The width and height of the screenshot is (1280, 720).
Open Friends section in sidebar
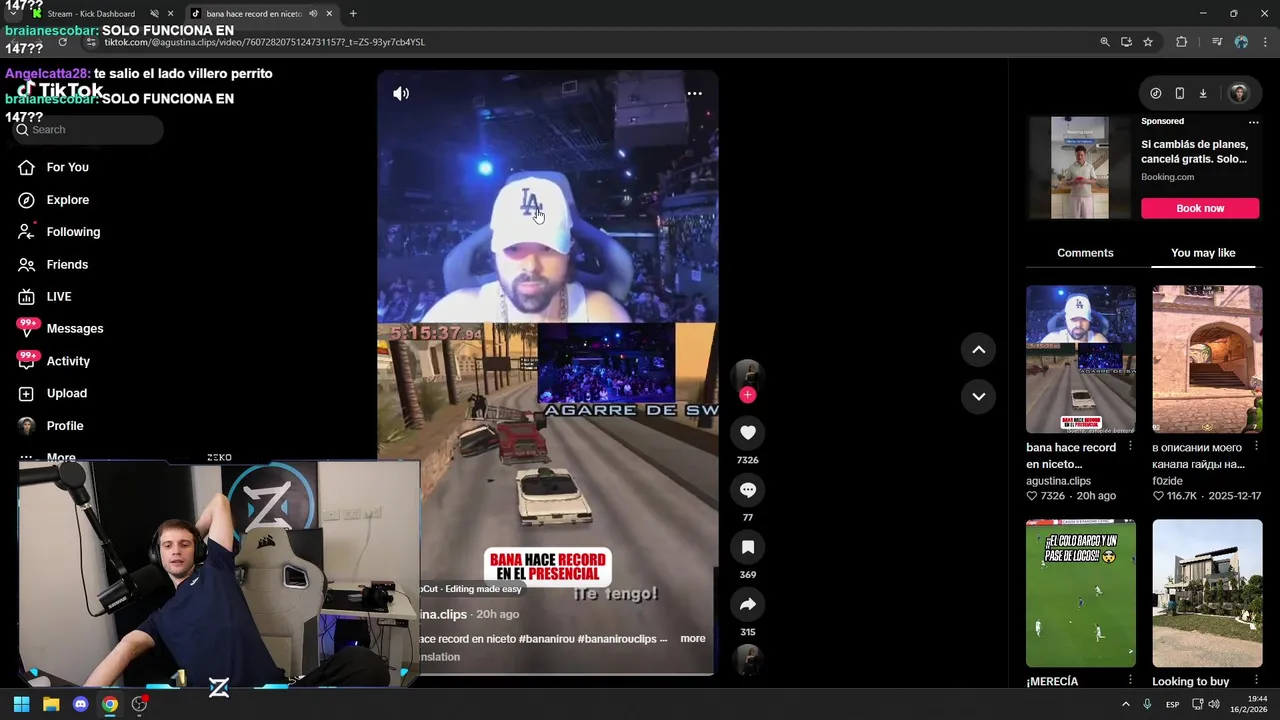pyautogui.click(x=54, y=264)
